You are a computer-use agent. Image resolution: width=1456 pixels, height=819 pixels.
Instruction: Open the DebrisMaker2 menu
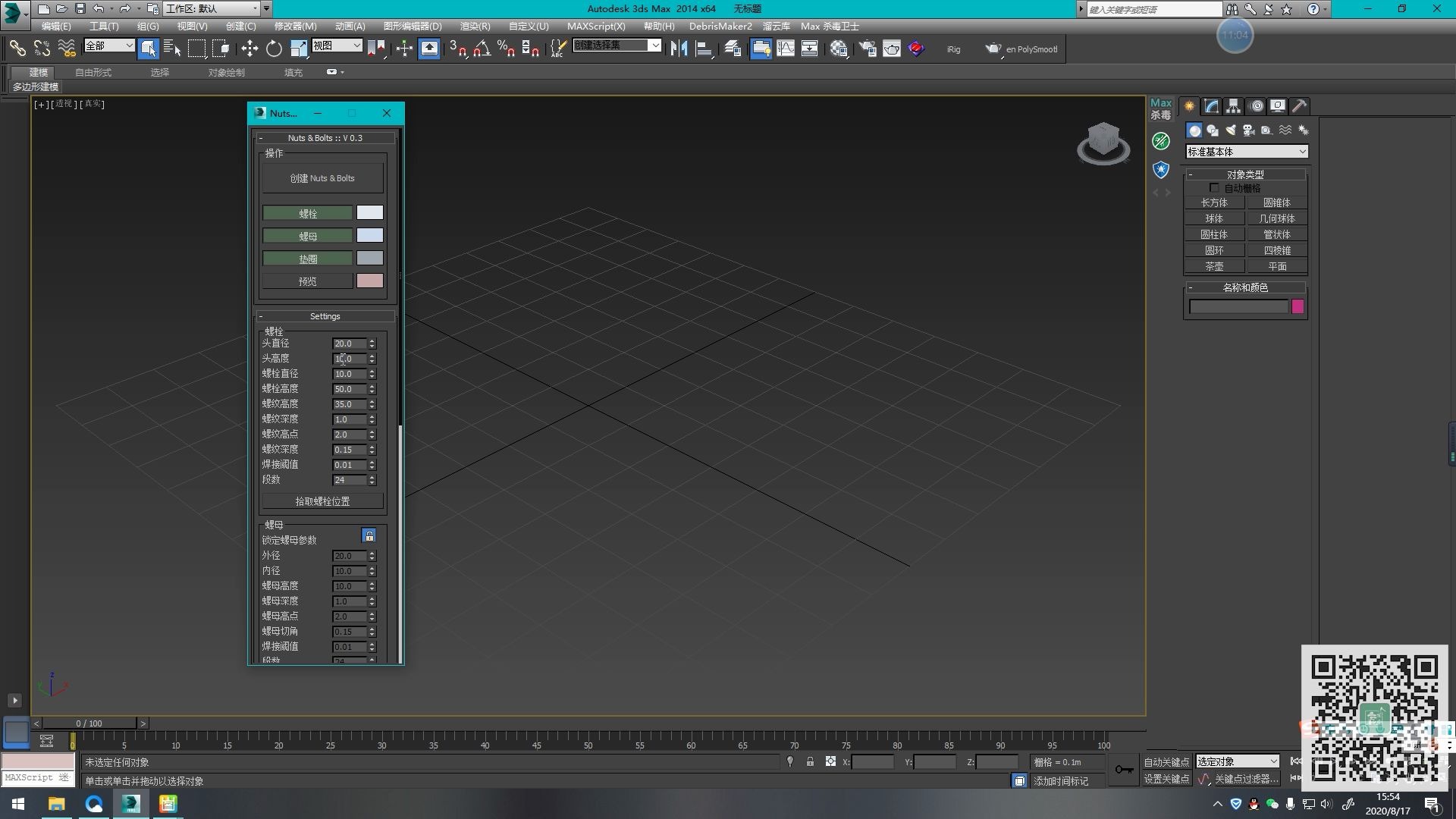coord(720,26)
